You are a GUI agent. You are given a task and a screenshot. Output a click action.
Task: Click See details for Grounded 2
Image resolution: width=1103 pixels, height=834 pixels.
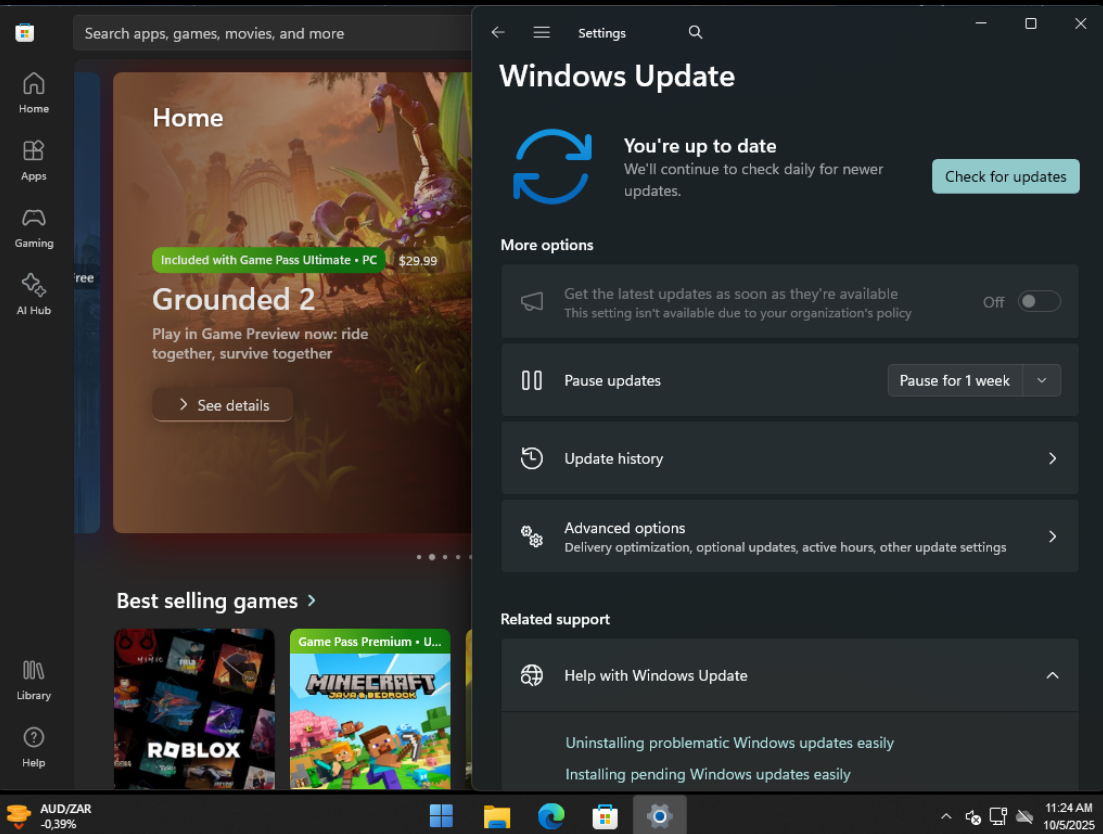click(222, 404)
